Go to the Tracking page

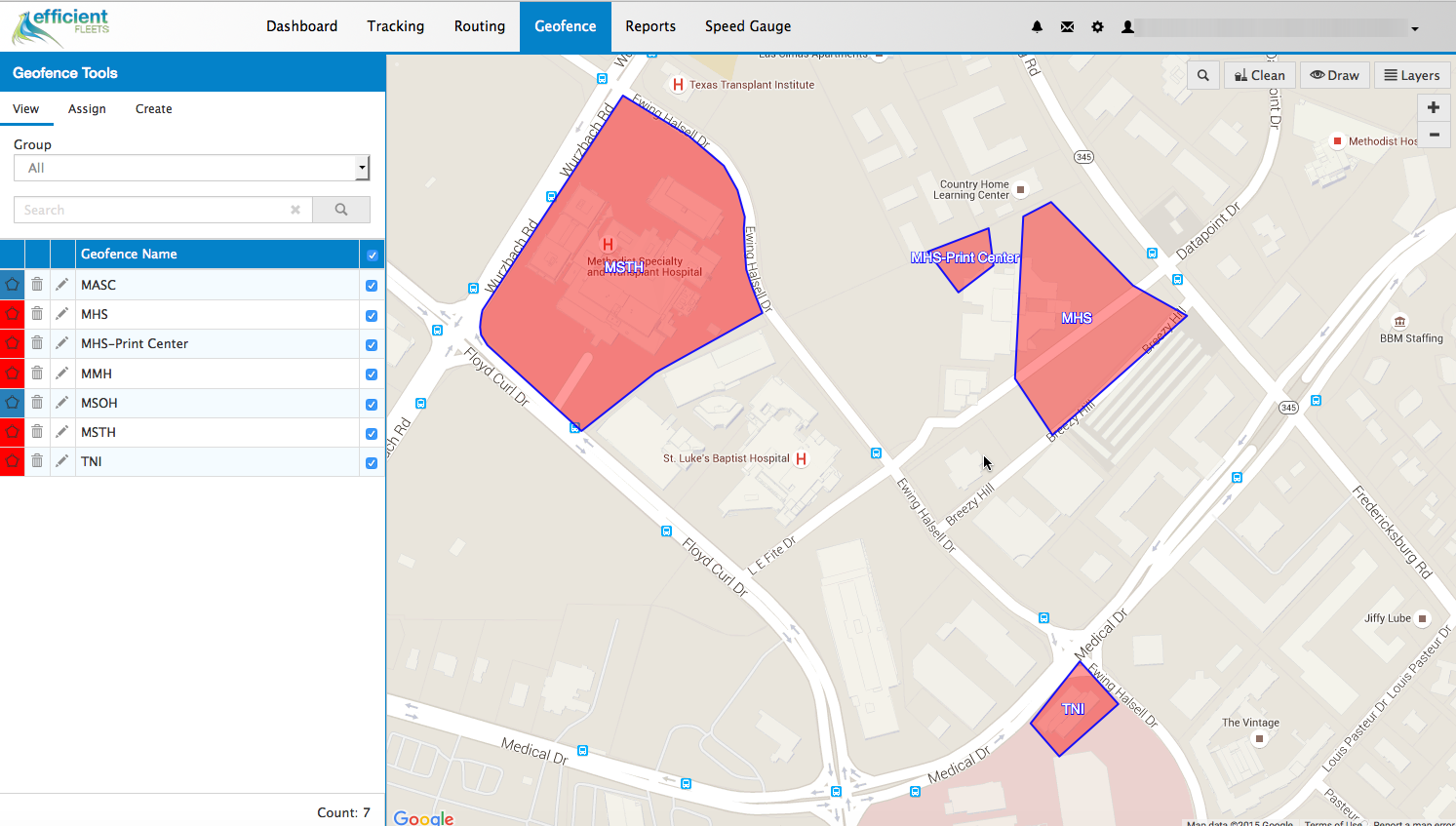pos(396,26)
